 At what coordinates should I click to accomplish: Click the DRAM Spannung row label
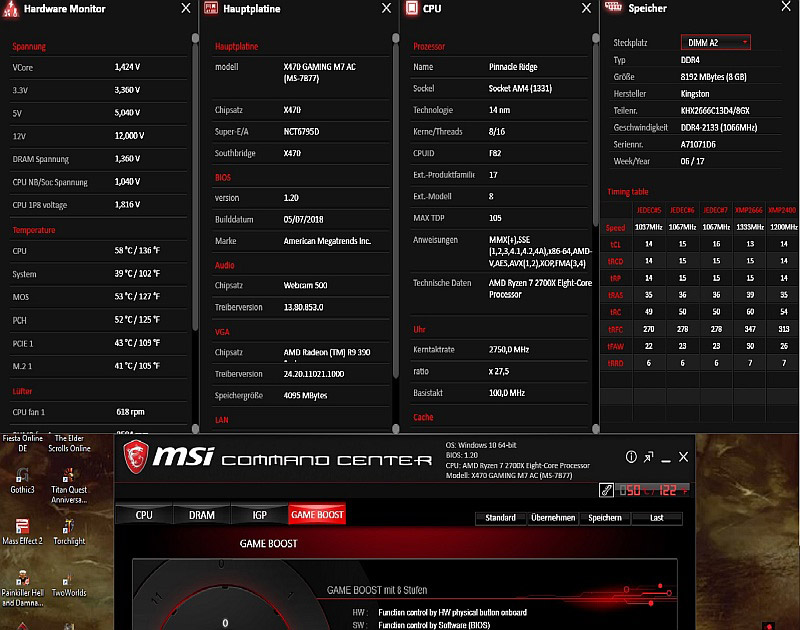41,159
